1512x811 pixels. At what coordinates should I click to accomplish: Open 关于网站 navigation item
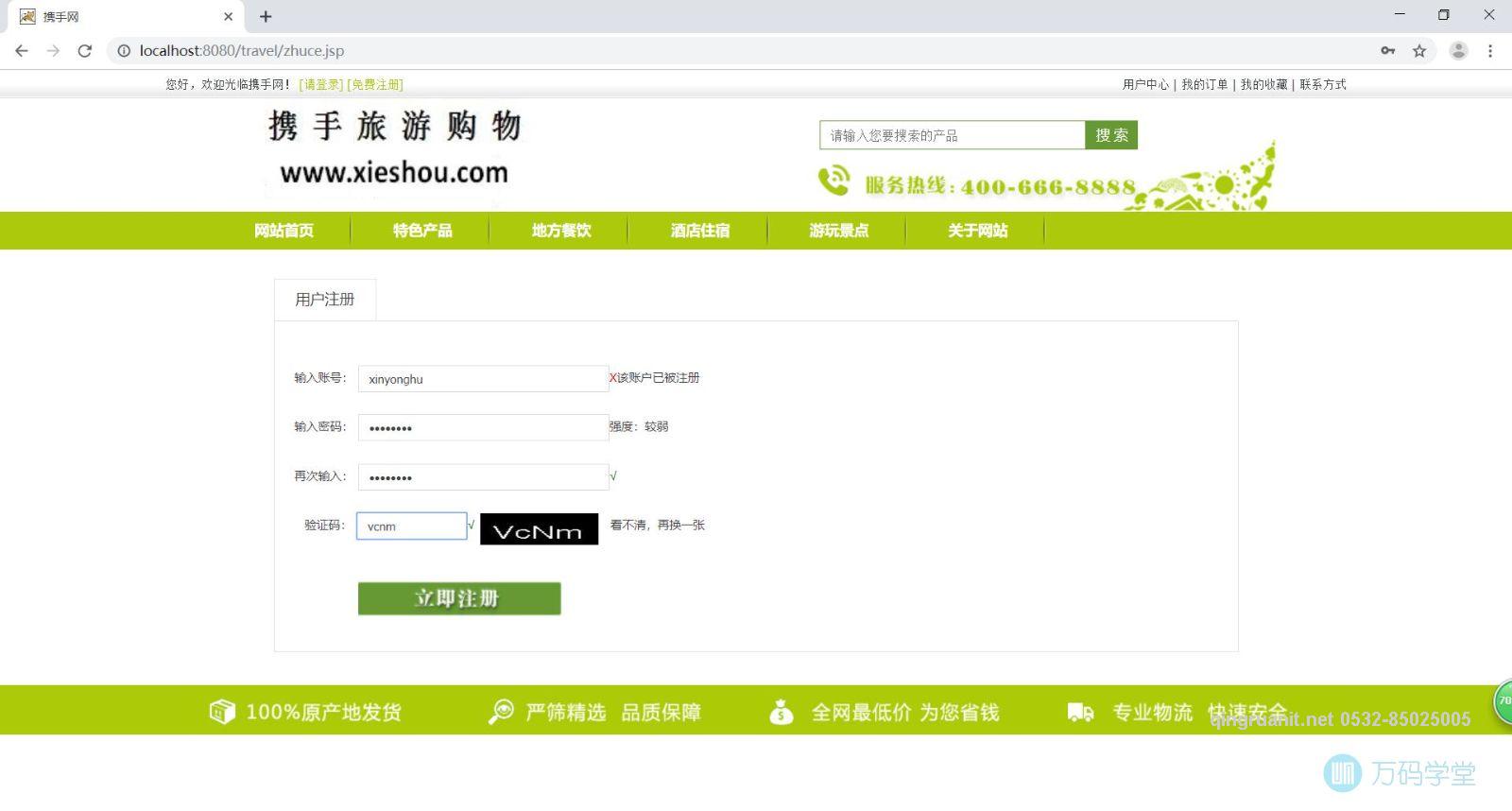pyautogui.click(x=977, y=231)
